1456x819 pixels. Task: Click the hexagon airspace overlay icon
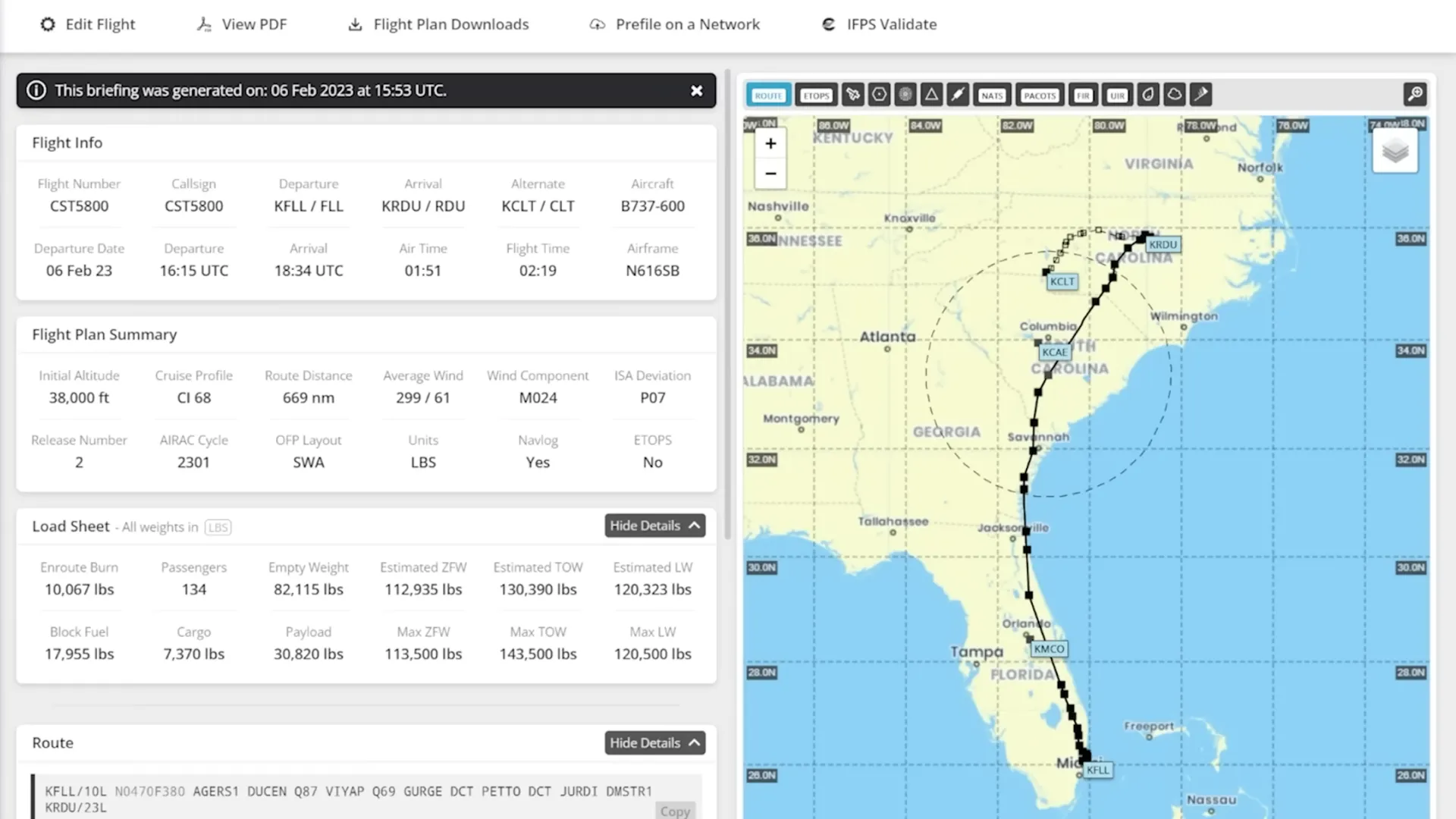pos(879,94)
